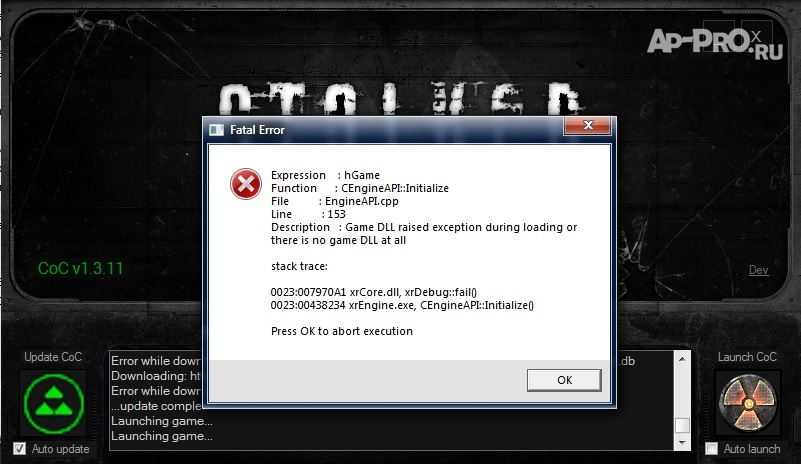The image size is (801, 464).
Task: Minimize the launcher via the underscore box
Action: tap(719, 36)
